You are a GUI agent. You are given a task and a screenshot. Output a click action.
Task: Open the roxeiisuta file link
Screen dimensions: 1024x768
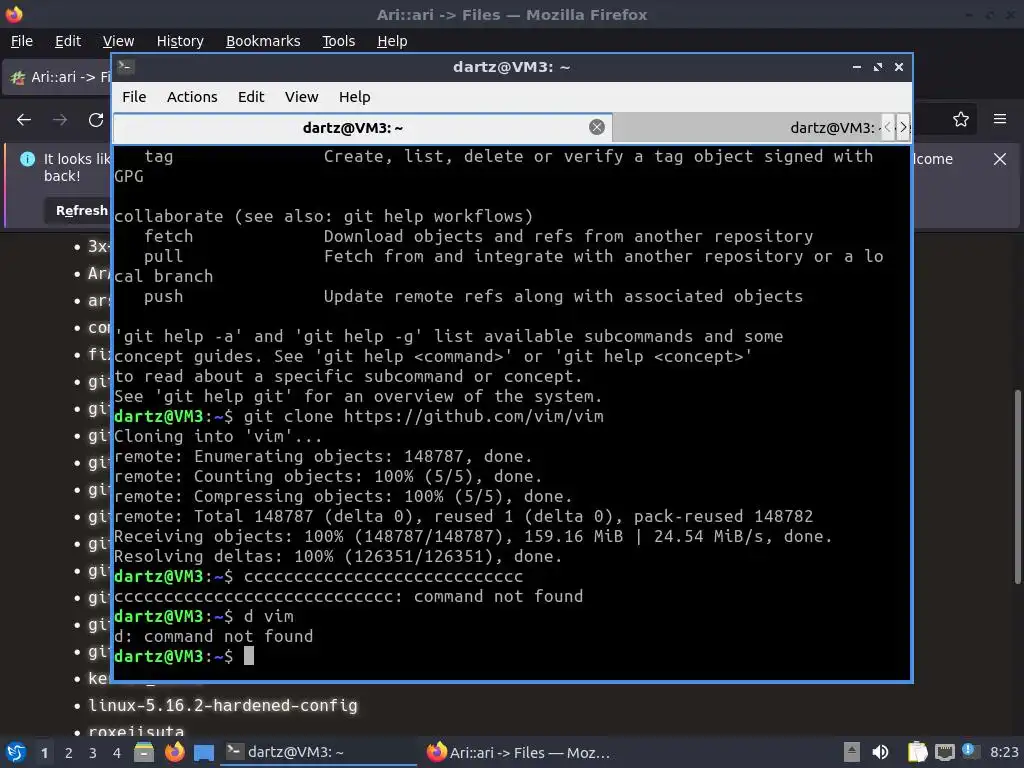click(136, 732)
